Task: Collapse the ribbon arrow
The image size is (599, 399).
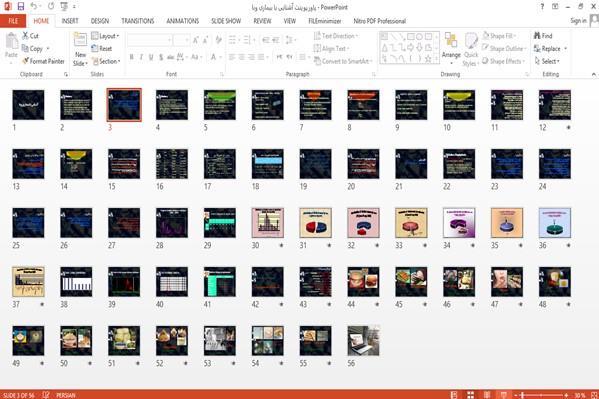Action: tap(594, 74)
